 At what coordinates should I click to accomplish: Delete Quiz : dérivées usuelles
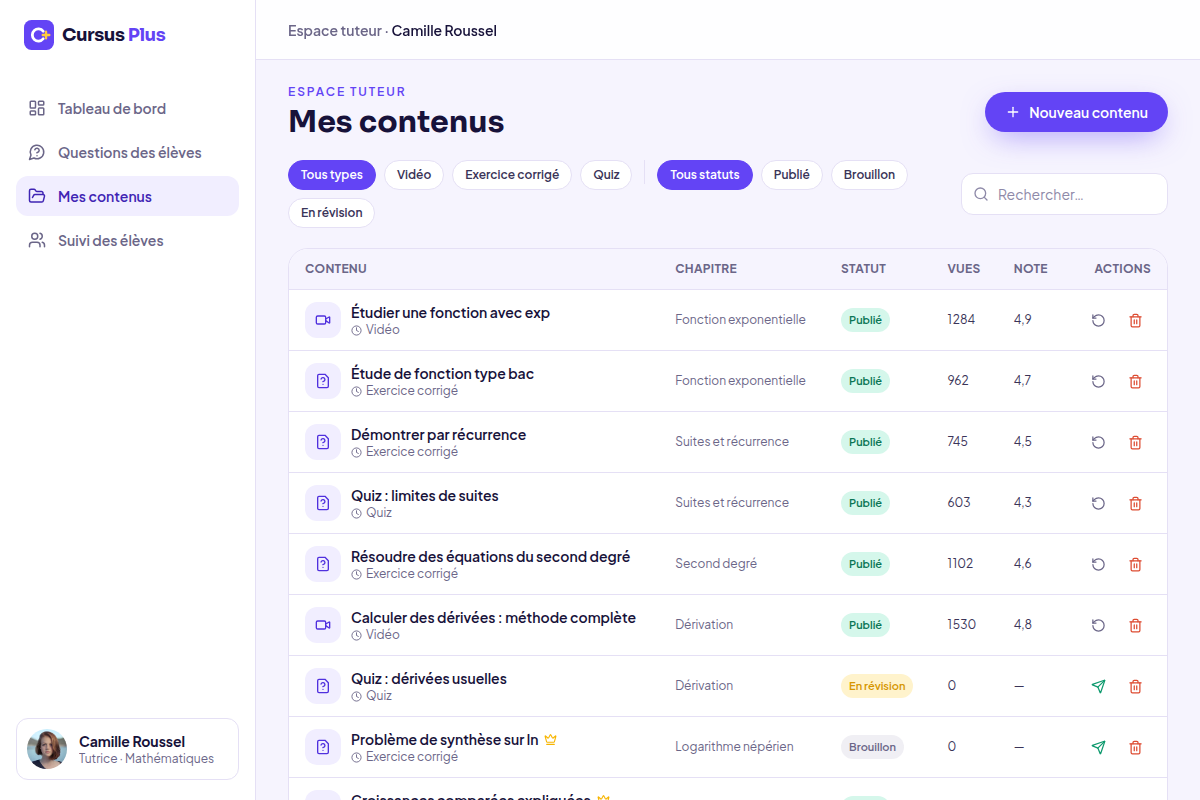tap(1135, 686)
